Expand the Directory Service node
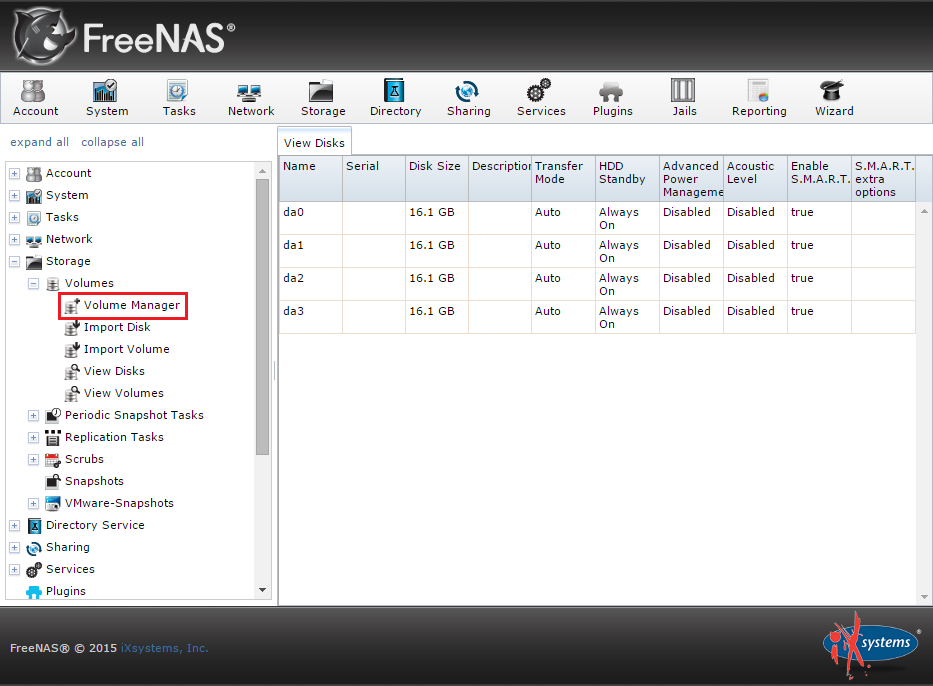 14,526
